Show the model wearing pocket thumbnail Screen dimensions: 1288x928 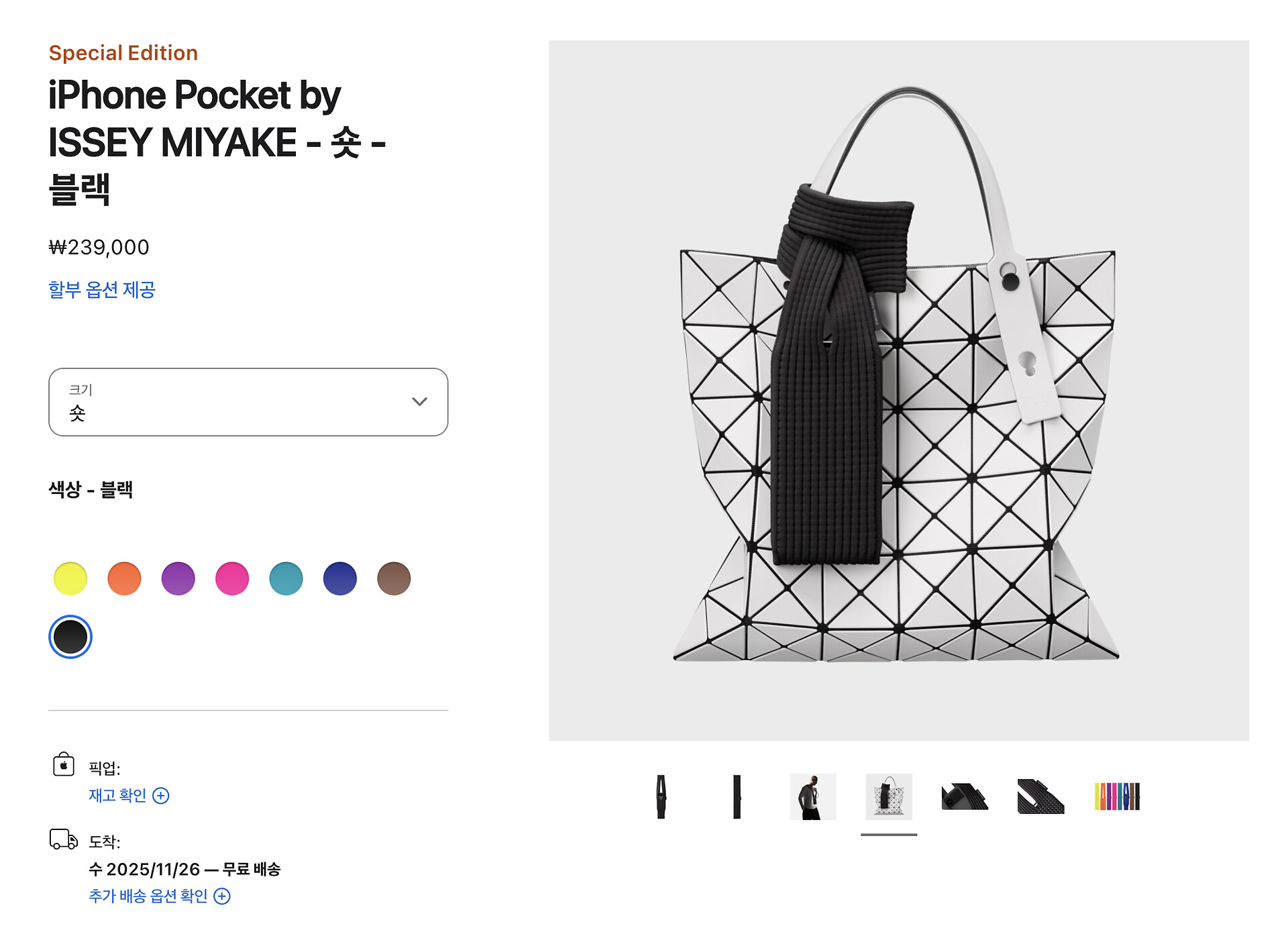(813, 796)
